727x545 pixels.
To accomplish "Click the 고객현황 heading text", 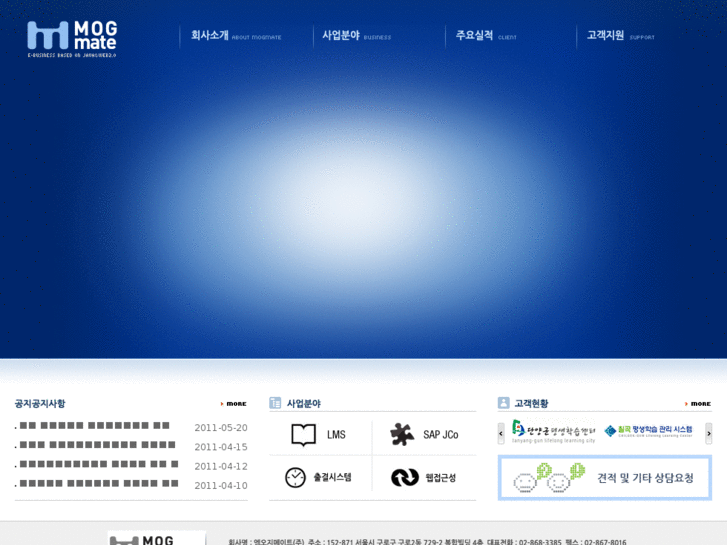I will (531, 404).
